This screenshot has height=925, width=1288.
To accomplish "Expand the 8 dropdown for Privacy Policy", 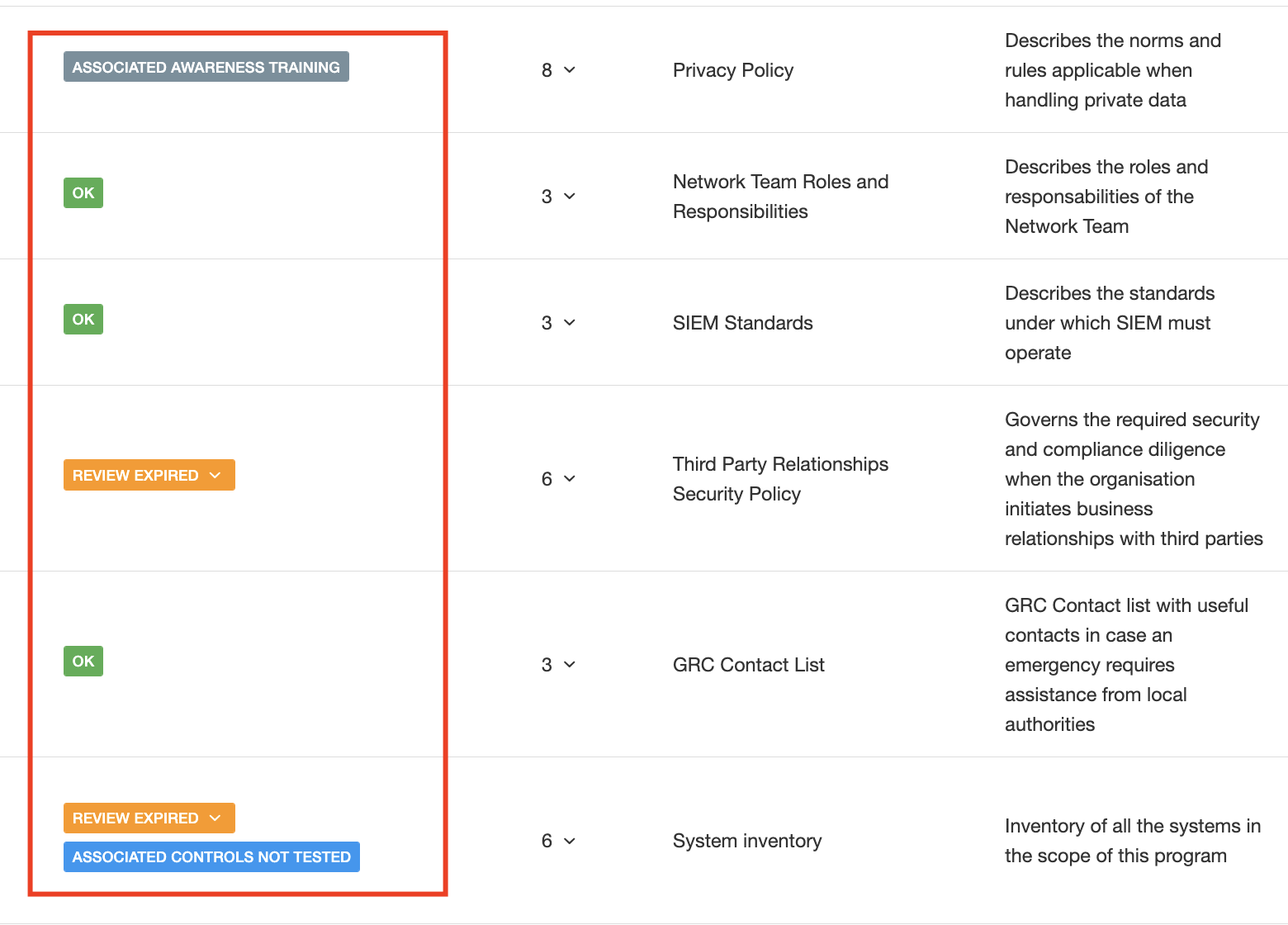I will [x=558, y=70].
